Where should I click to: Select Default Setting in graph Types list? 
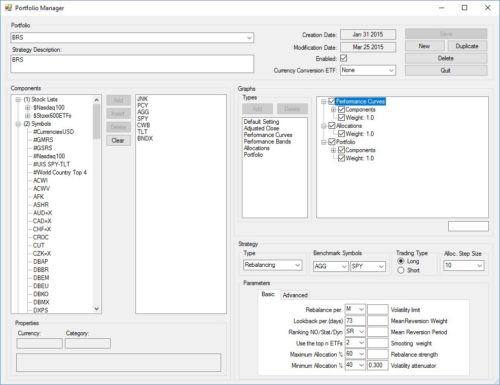pos(261,122)
